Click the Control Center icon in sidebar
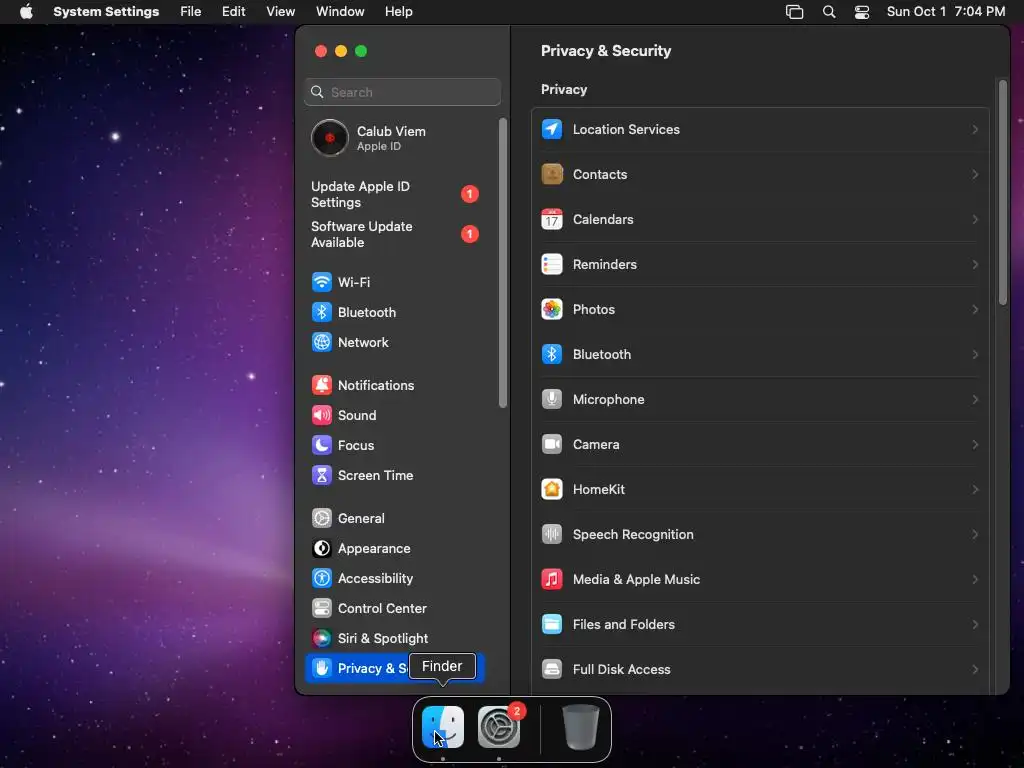 click(321, 609)
